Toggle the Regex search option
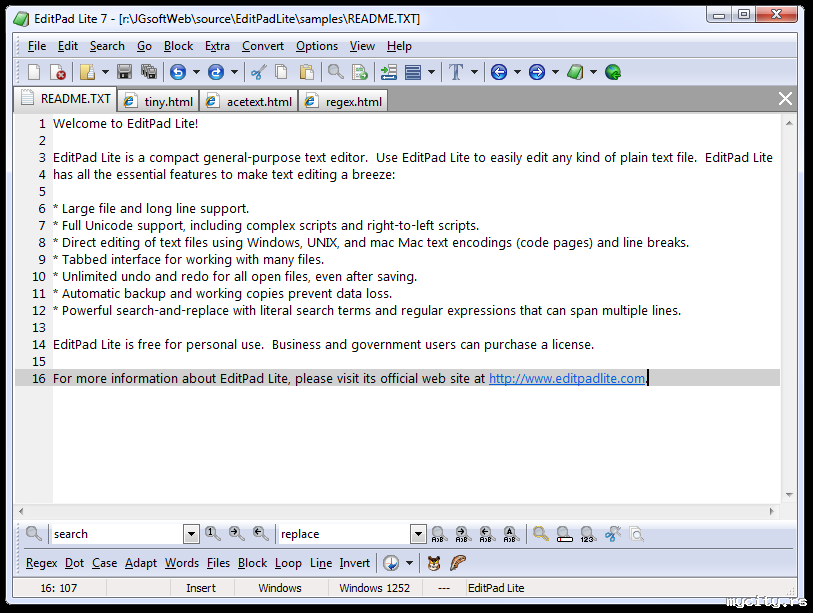 41,563
